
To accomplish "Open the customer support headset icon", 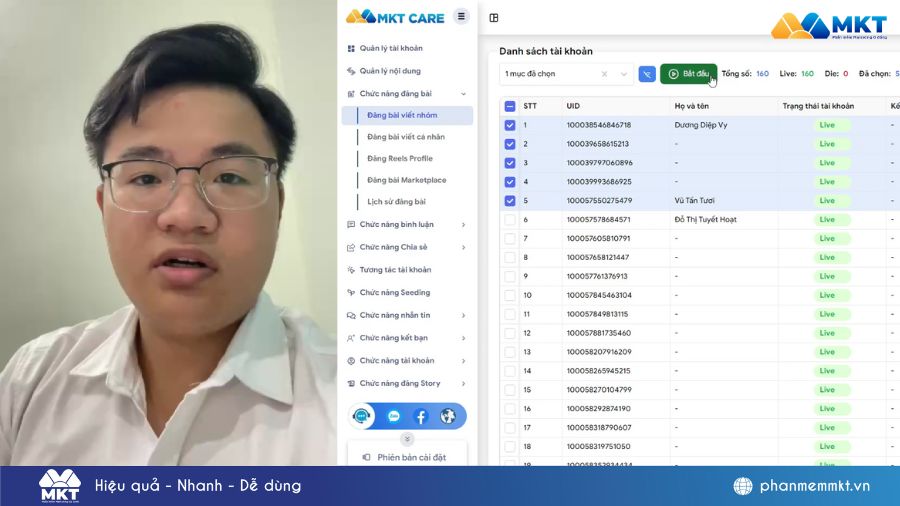I will click(362, 416).
